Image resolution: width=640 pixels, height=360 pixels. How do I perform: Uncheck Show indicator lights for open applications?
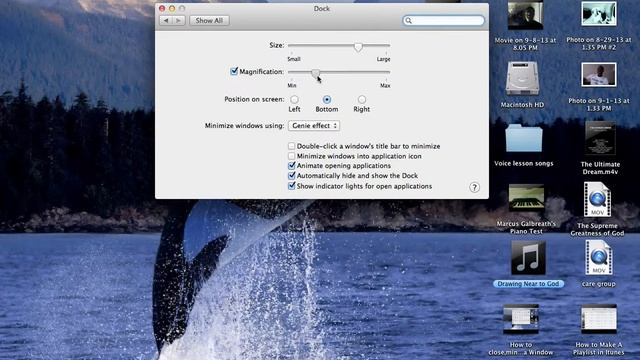(291, 186)
